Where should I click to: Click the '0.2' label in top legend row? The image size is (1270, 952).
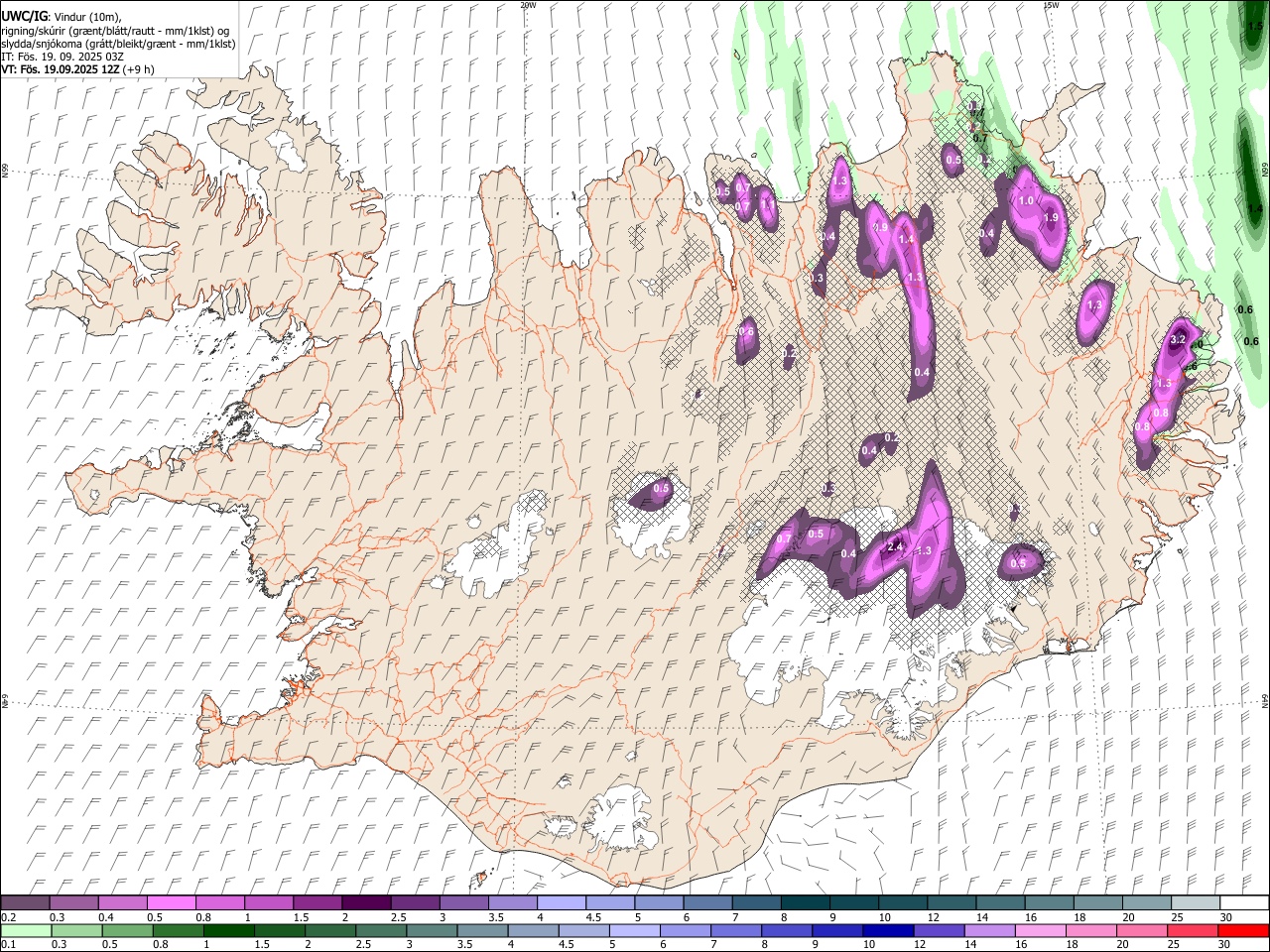(x=9, y=916)
